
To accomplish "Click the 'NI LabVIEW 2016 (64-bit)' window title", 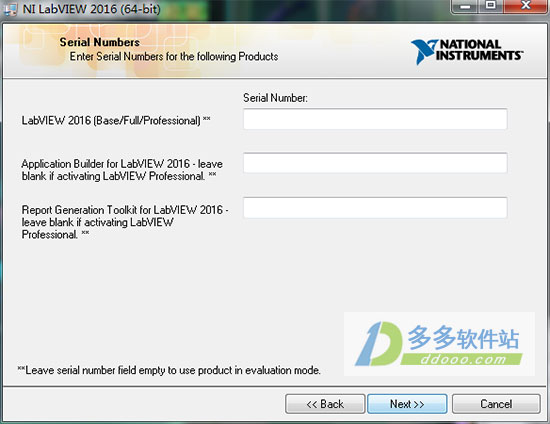I will (x=92, y=9).
